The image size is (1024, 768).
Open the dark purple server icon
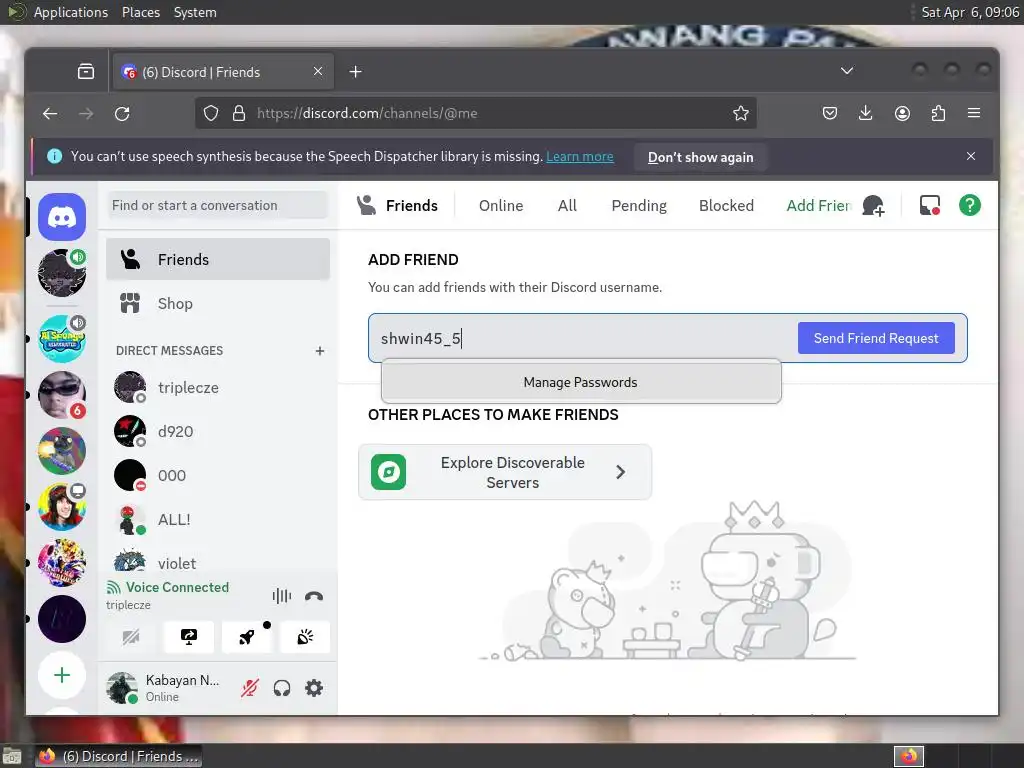pyautogui.click(x=62, y=618)
